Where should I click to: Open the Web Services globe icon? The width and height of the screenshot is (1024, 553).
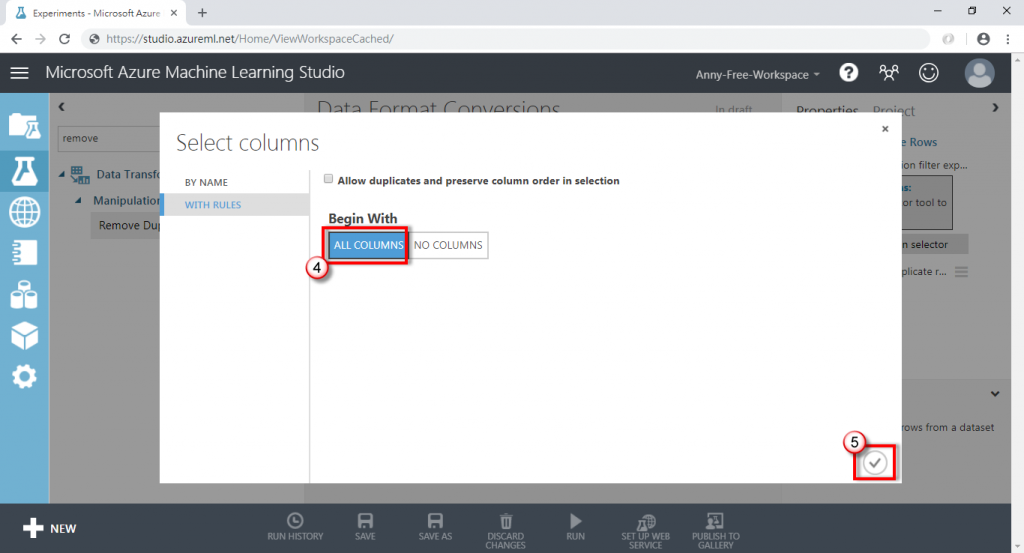(x=24, y=212)
